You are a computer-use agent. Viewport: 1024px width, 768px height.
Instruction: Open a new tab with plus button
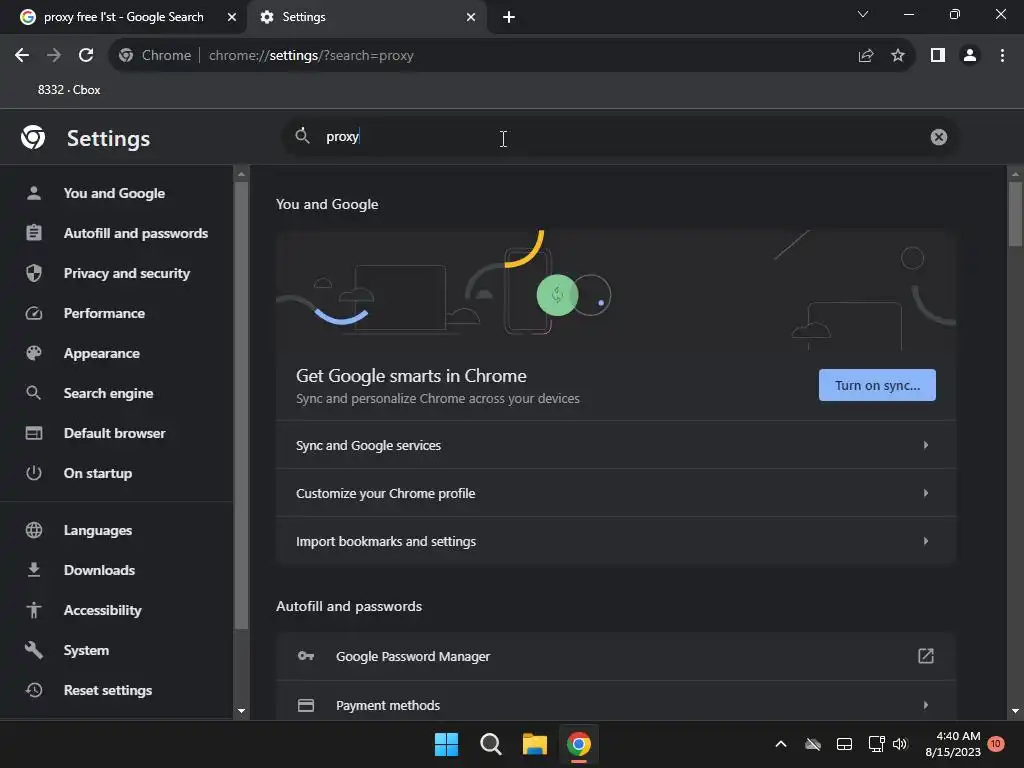coord(509,17)
